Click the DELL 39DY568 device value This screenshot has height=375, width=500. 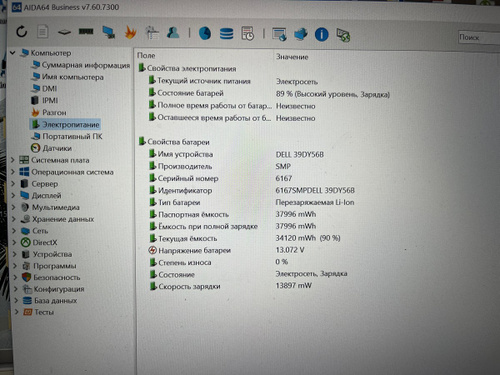299,154
